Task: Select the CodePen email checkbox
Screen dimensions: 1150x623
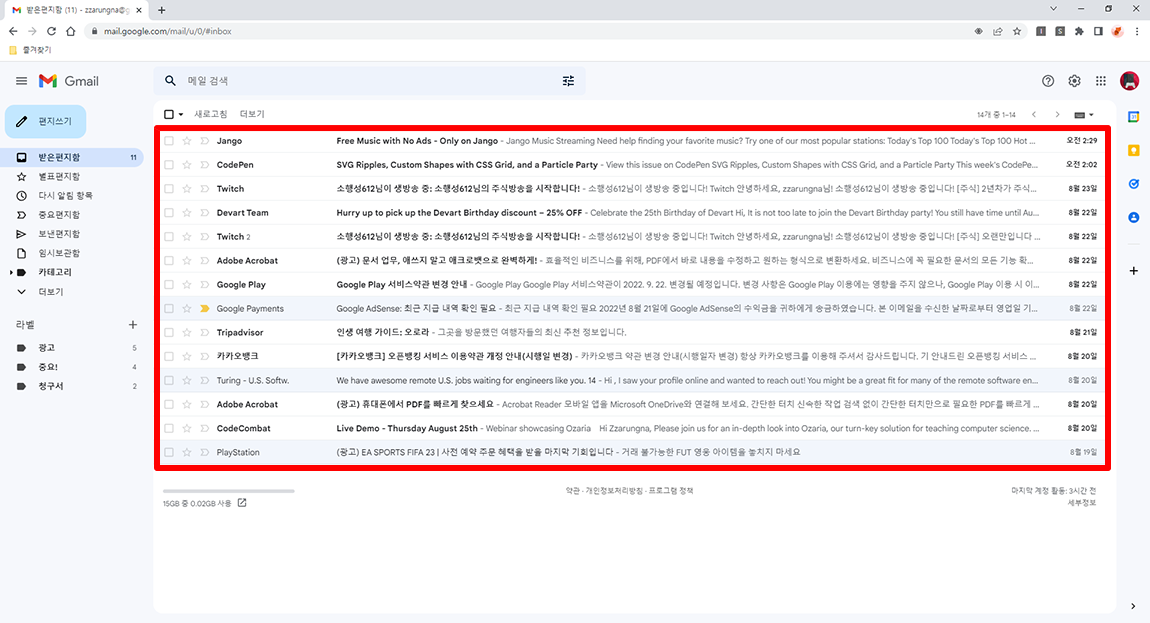Action: [x=169, y=165]
